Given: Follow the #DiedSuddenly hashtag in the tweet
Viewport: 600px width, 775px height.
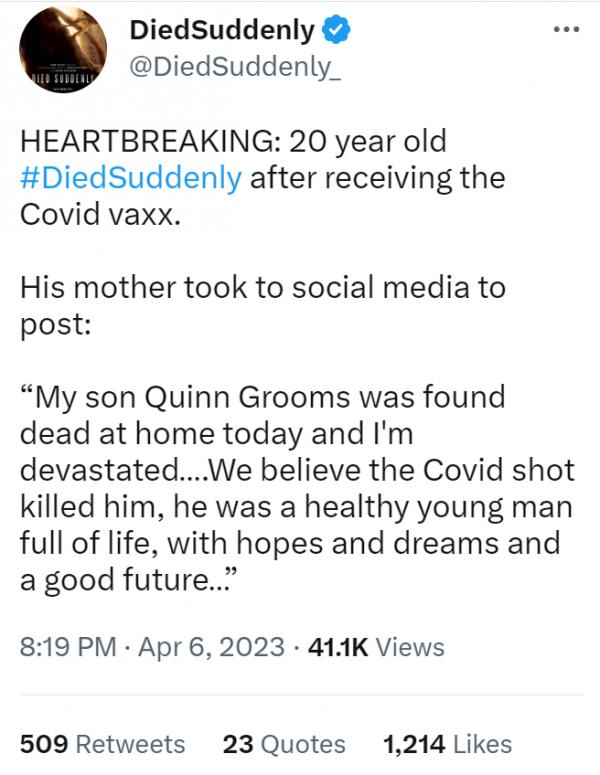Looking at the screenshot, I should [131, 179].
